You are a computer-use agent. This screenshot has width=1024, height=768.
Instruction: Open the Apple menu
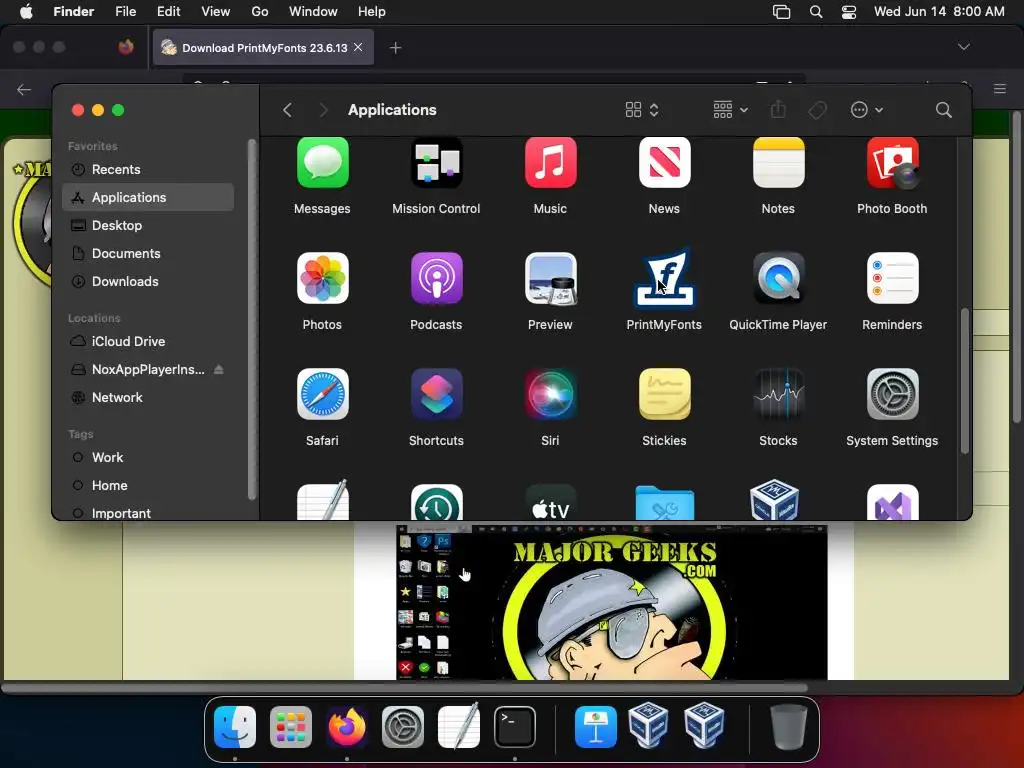26,12
